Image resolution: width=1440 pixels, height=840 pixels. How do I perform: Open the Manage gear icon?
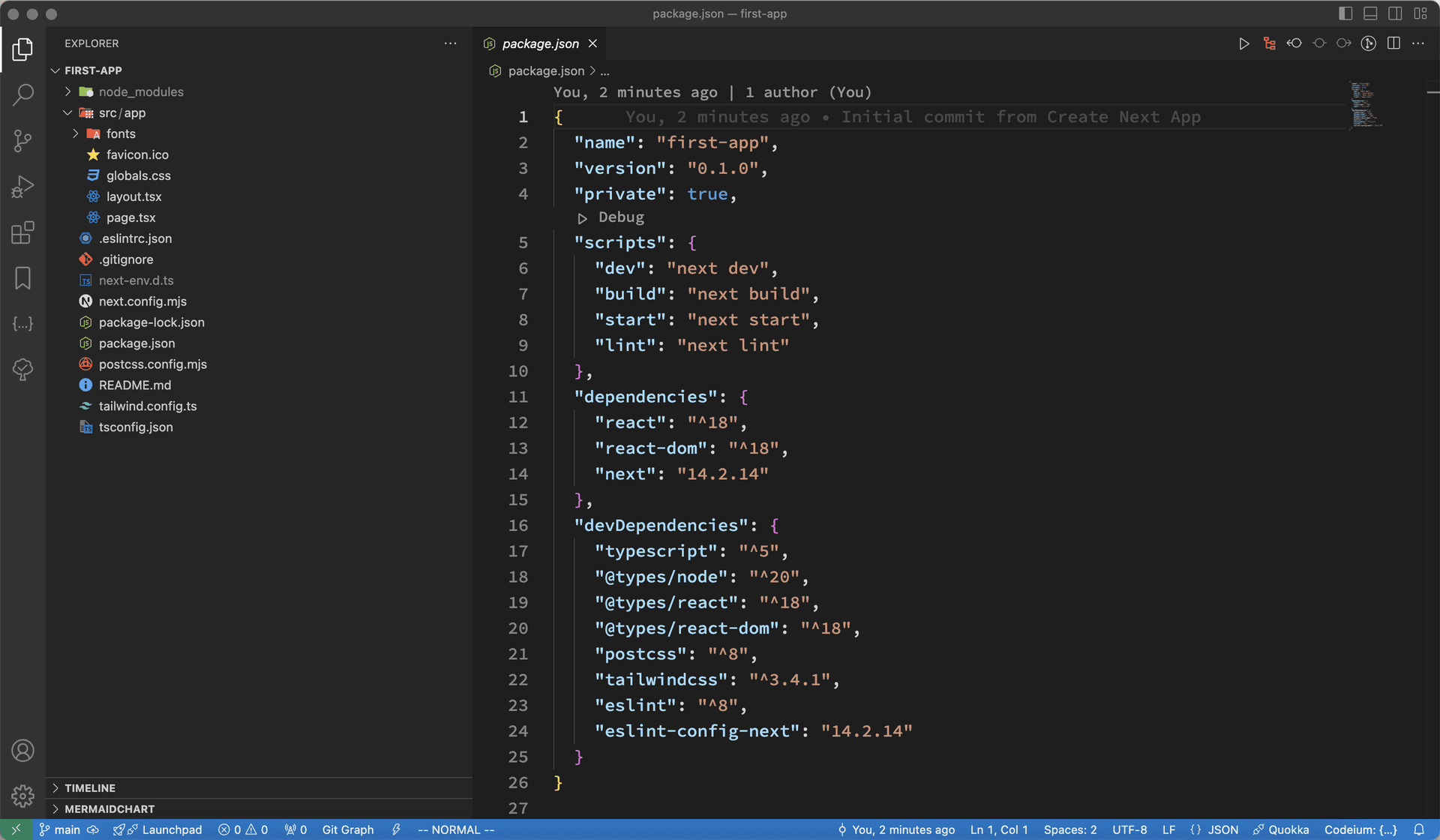[22, 796]
